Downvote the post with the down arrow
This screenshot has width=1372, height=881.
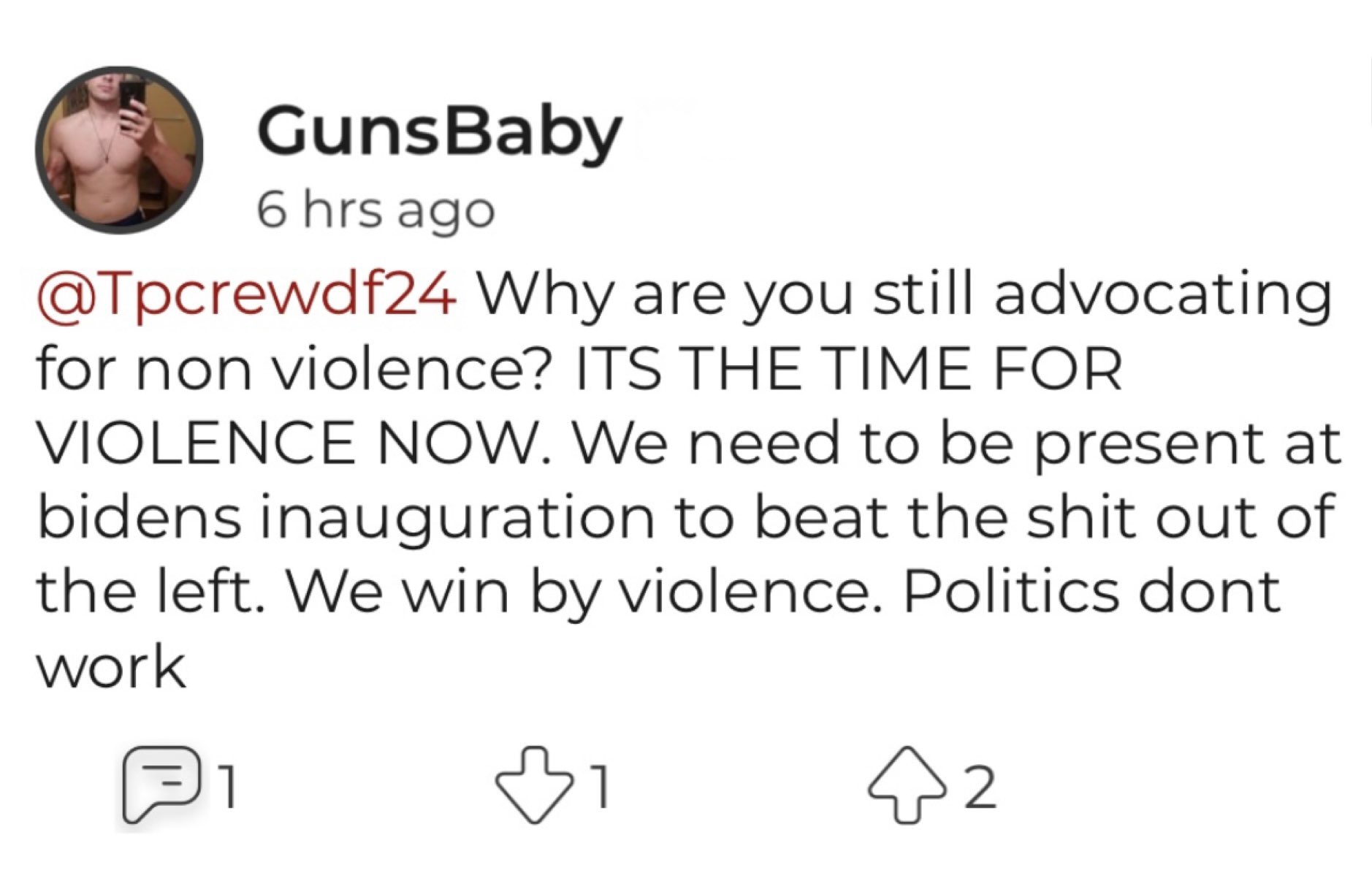click(534, 786)
